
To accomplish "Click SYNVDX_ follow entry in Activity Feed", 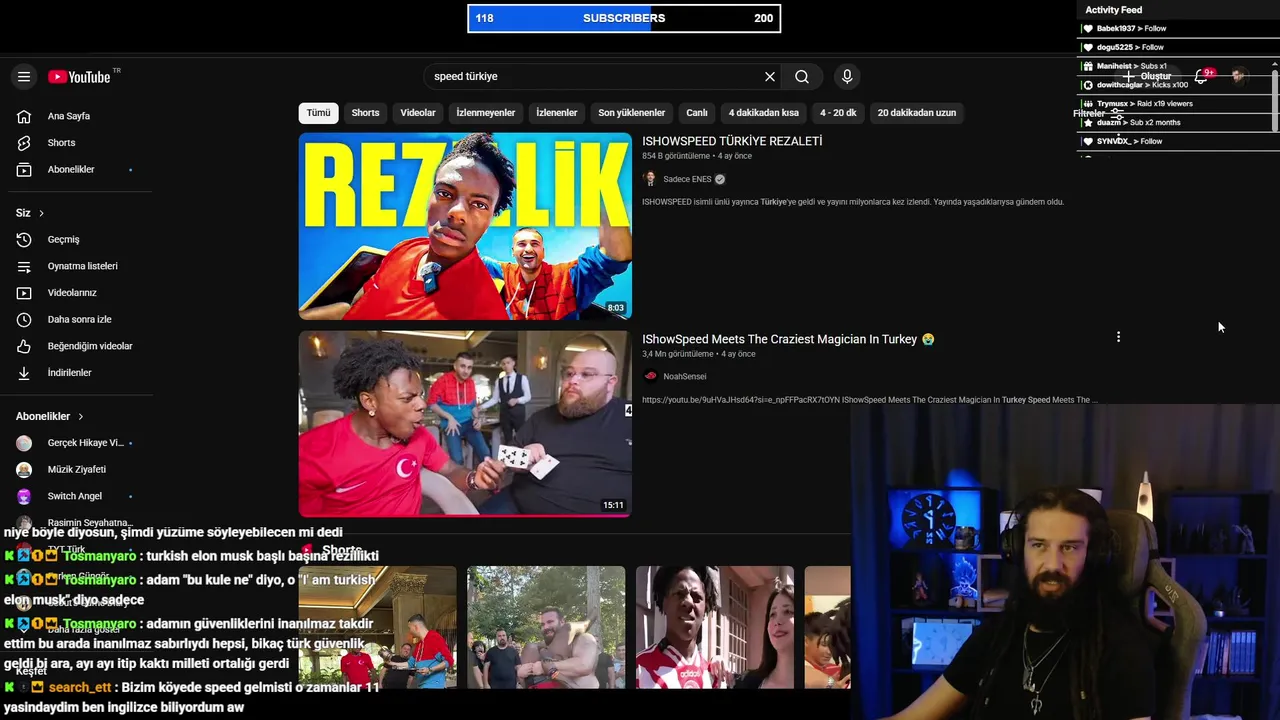I will click(1178, 142).
